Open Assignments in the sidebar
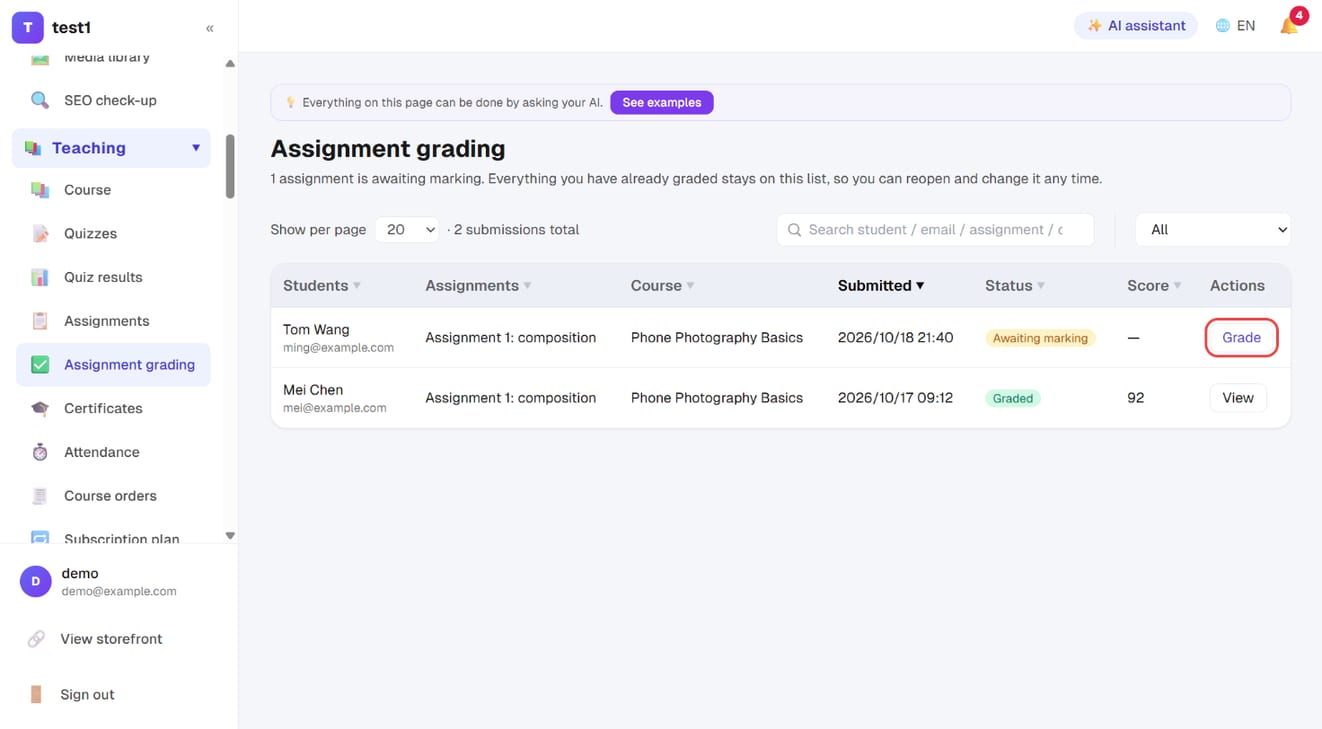Viewport: 1322px width, 729px height. (x=113, y=321)
